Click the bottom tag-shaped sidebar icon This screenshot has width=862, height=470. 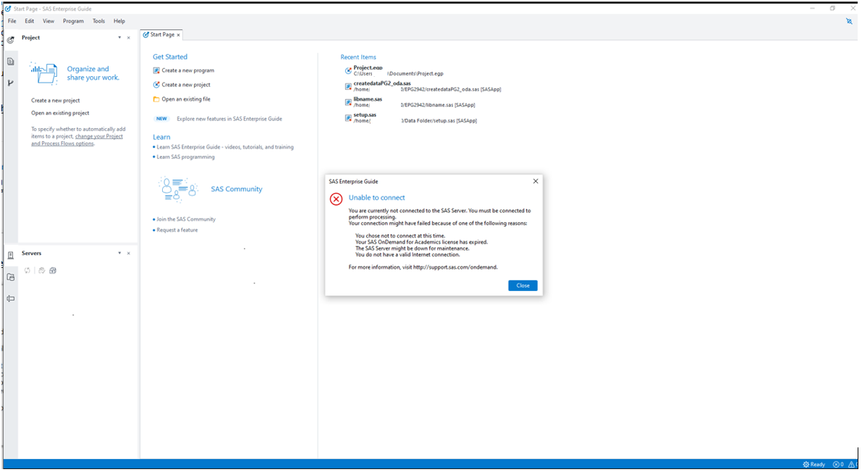click(10, 298)
